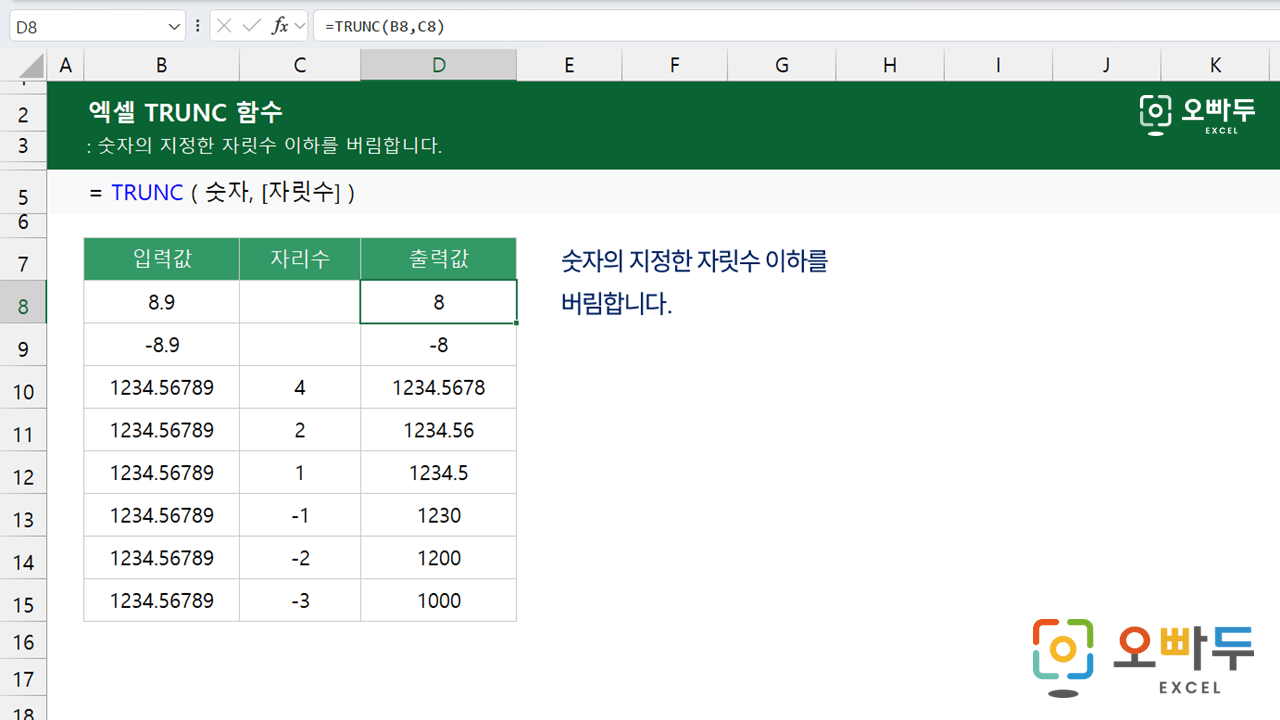
Task: Click the colorful Oppadu Excel logo at bottom right
Action: (x=1143, y=657)
